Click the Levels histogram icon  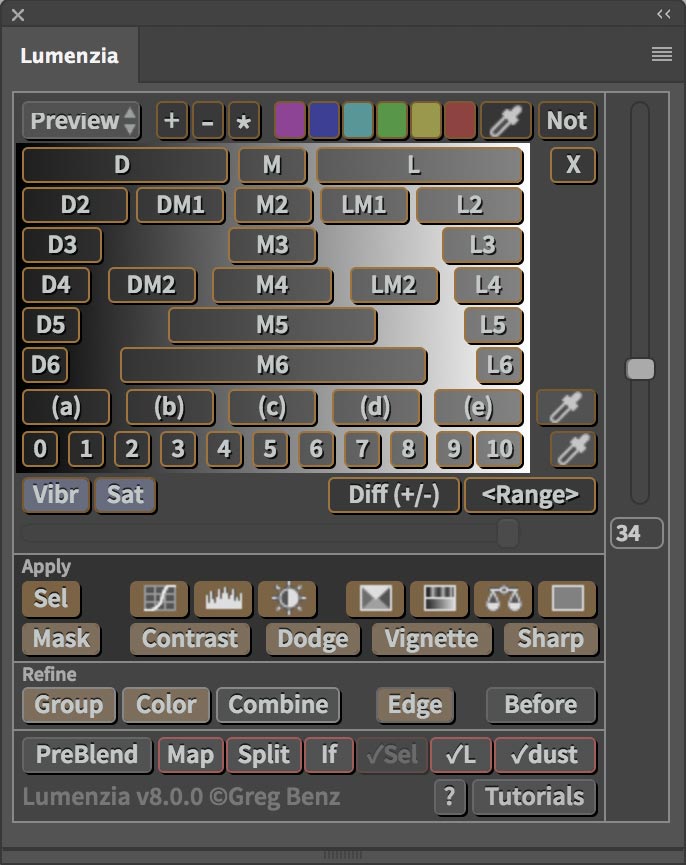[223, 598]
